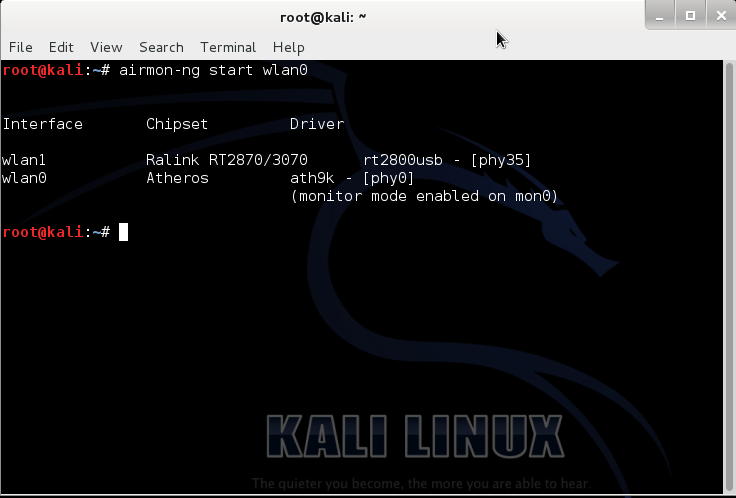Open the File menu
Screen dimensions: 736x498
coord(20,47)
